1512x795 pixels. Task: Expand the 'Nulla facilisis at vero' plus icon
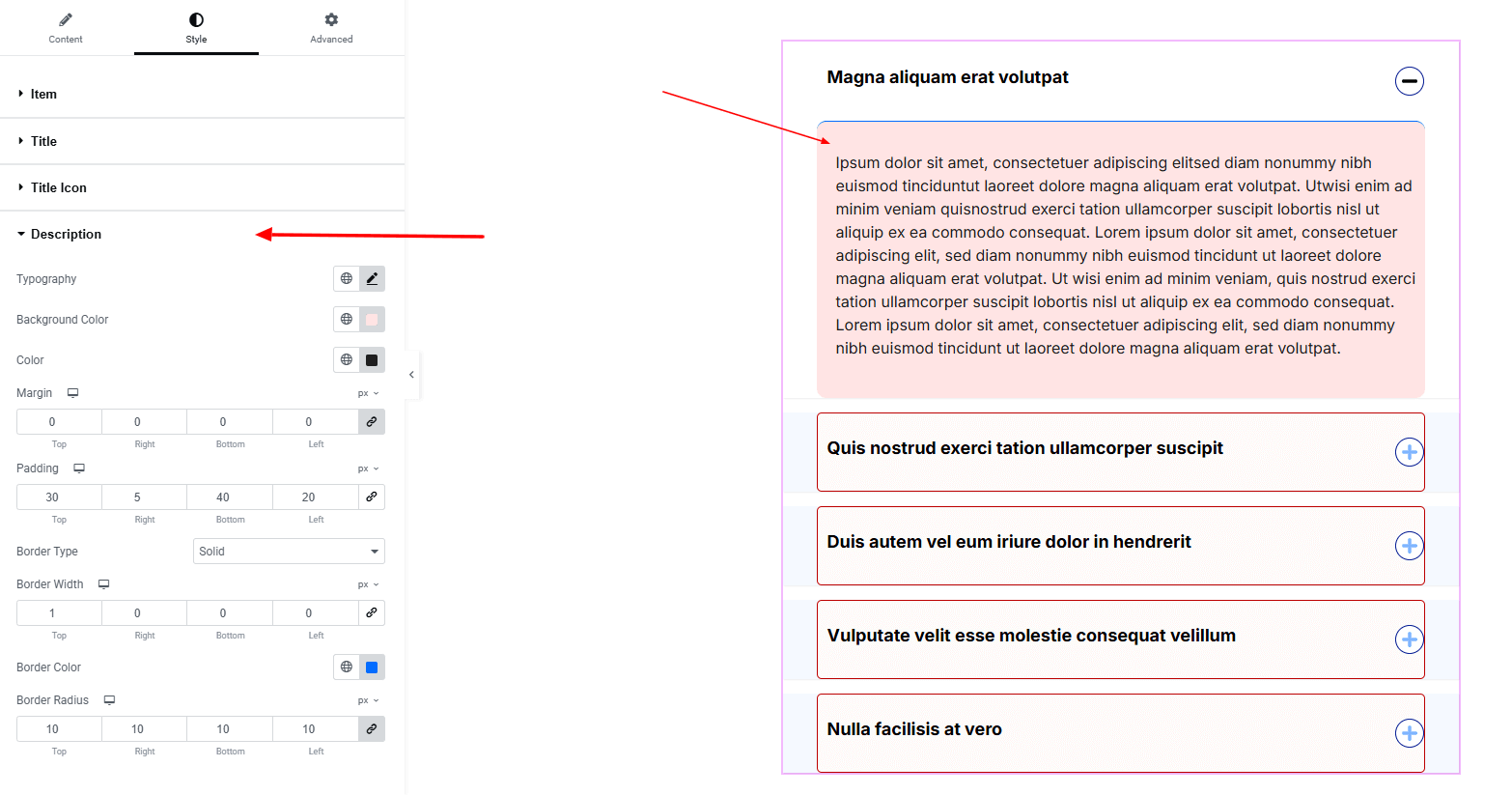1409,733
